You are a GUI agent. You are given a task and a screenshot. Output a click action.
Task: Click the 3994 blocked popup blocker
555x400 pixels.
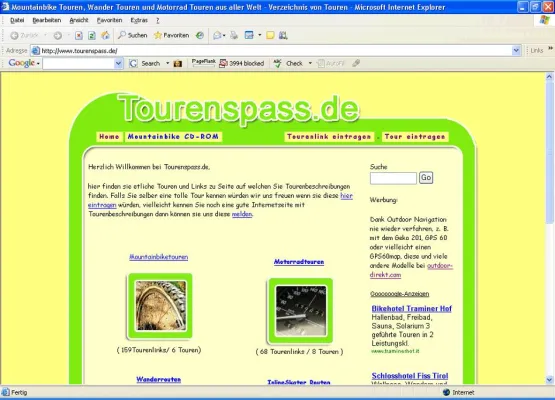tap(242, 63)
